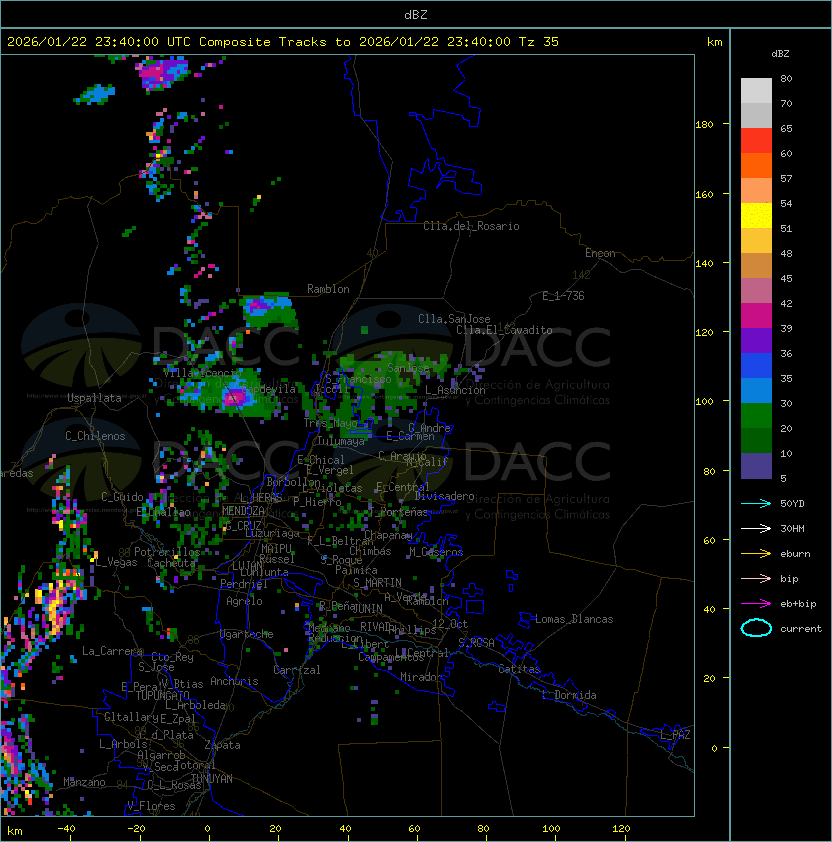Pick the red 60–65 dBZ swatch
The width and height of the screenshot is (832, 842).
(756, 140)
